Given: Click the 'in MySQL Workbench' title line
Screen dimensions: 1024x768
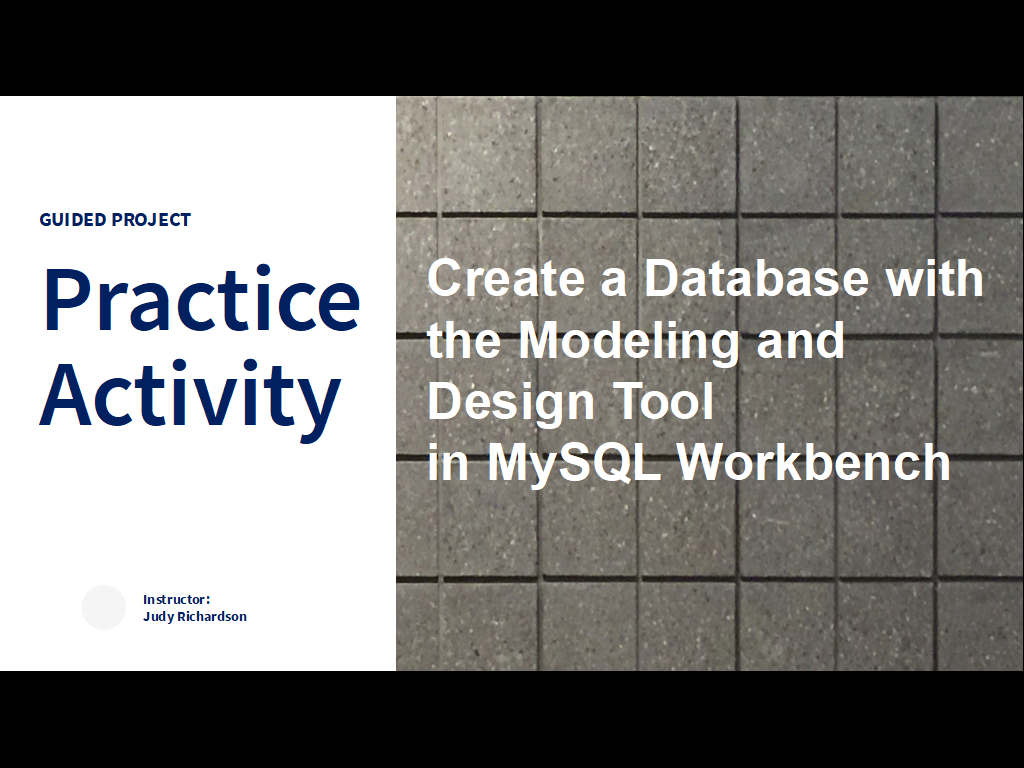Looking at the screenshot, I should pyautogui.click(x=688, y=463).
